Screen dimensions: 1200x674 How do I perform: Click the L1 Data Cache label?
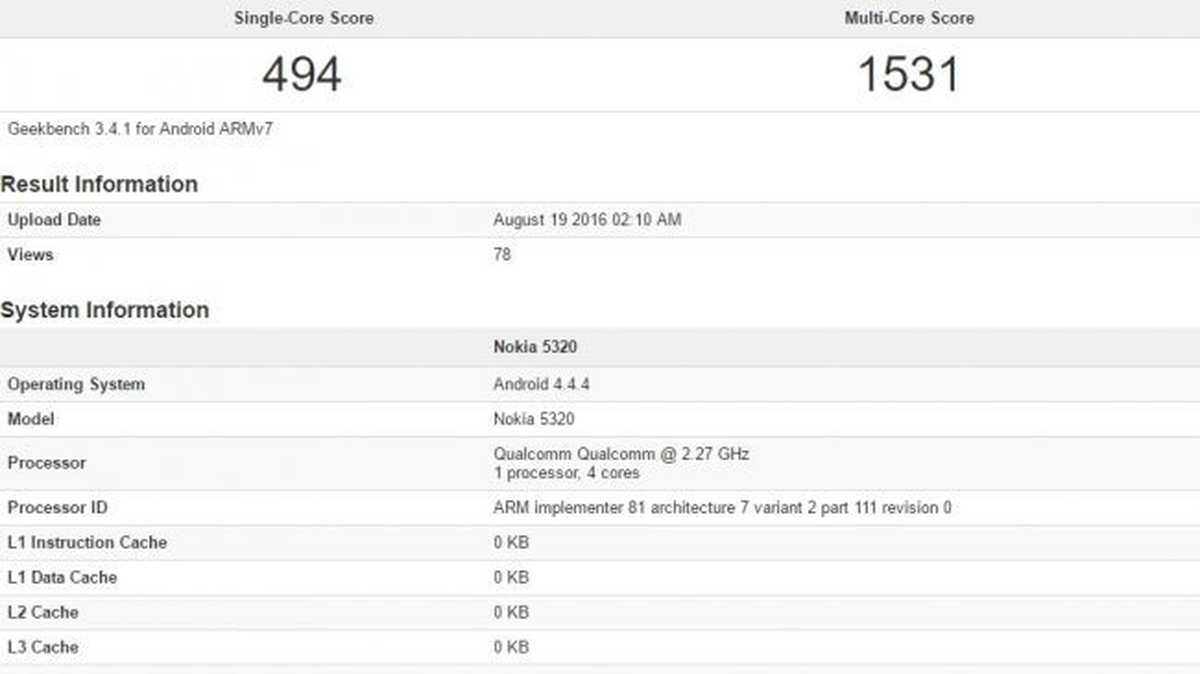click(62, 578)
